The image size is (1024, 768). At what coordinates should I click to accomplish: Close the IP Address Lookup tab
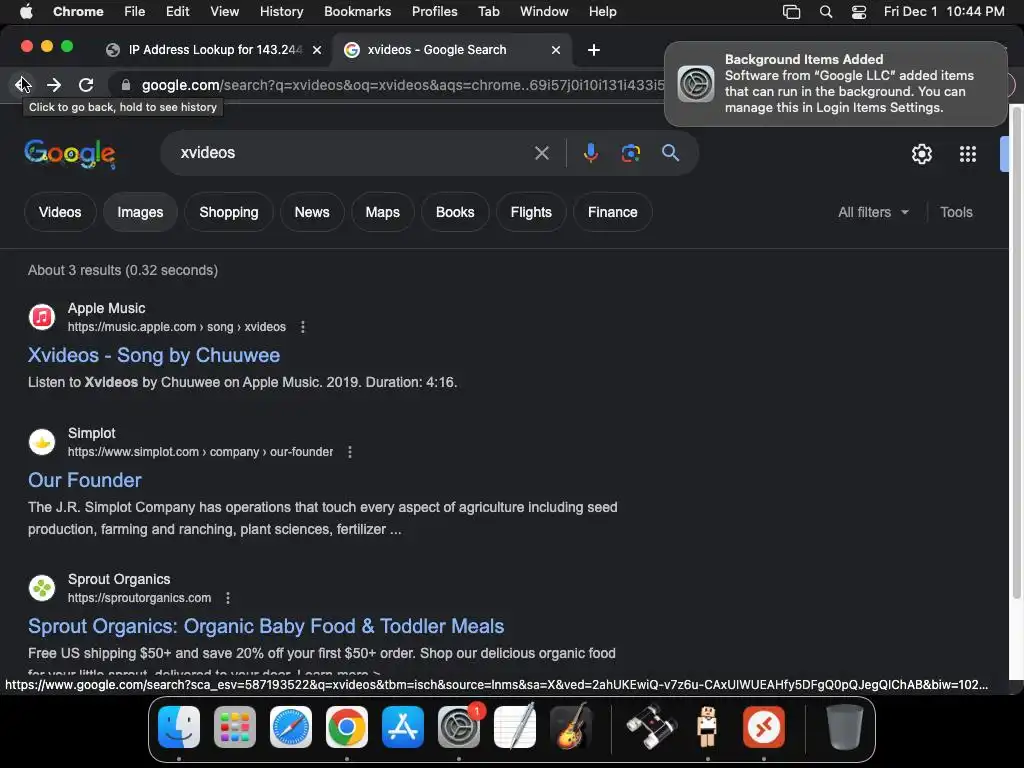(317, 50)
